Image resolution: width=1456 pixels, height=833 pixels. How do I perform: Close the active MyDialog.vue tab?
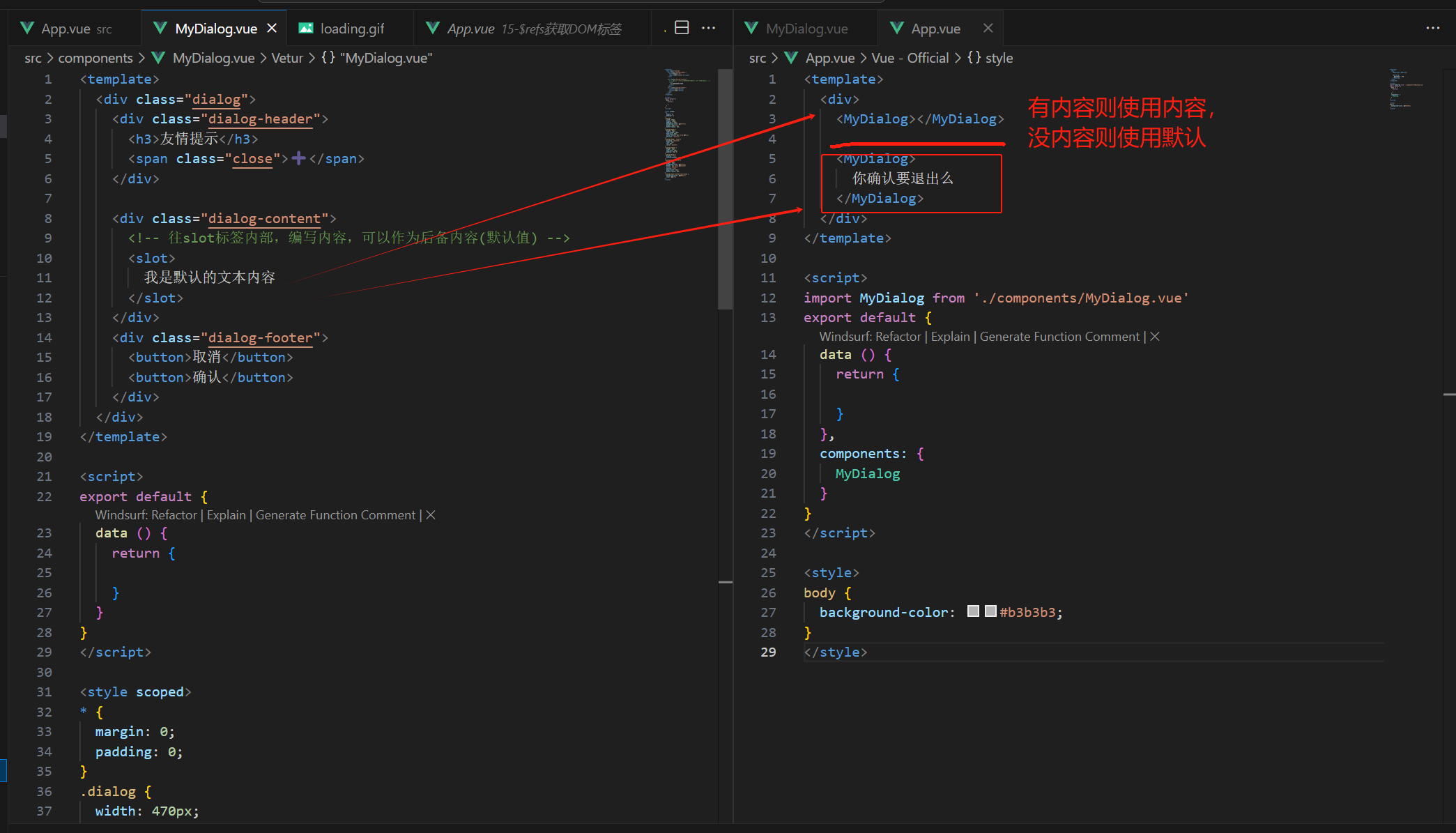click(x=272, y=28)
